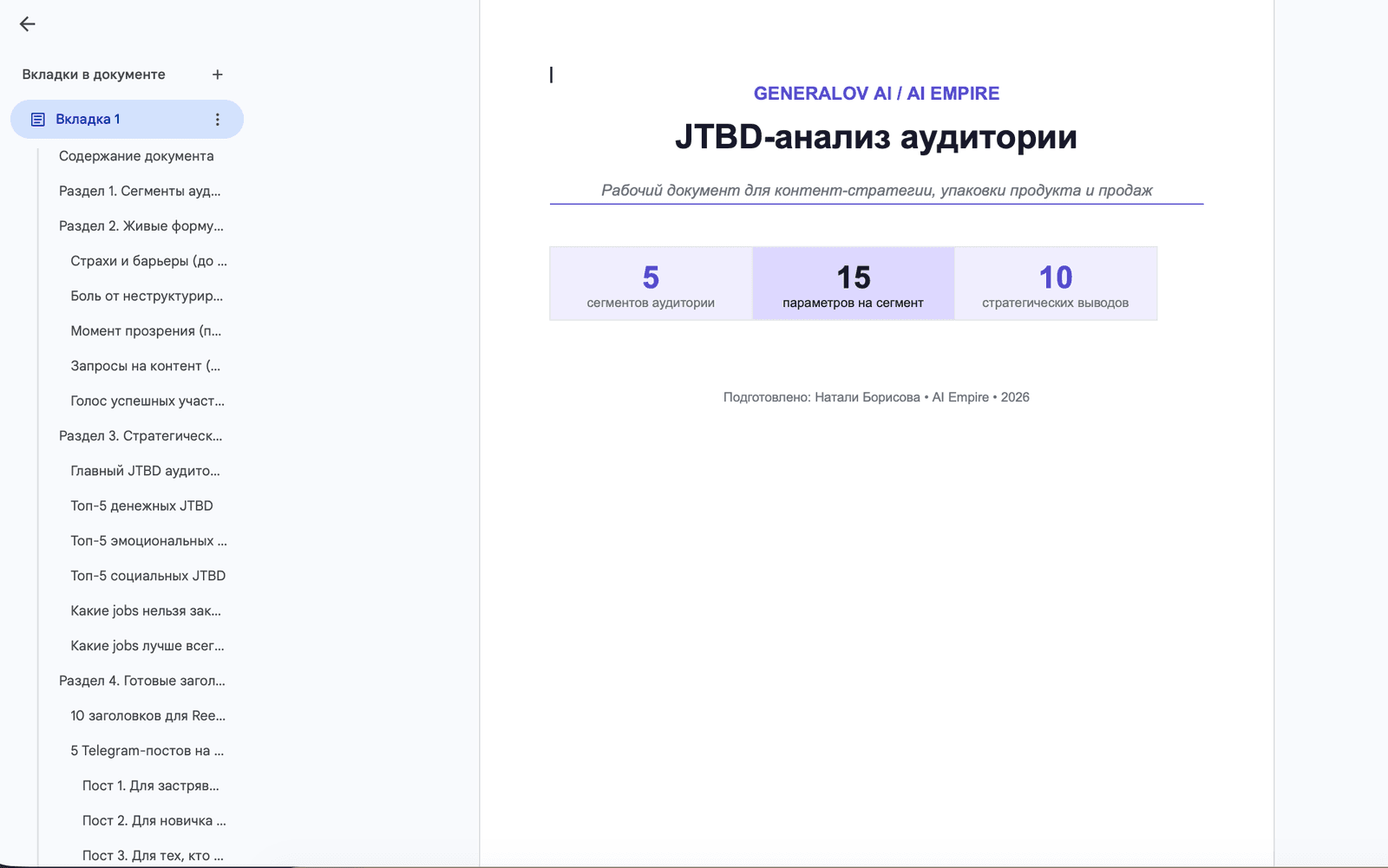Click the Вкладки в документе header
Screen dimensions: 1388x868
tap(94, 75)
